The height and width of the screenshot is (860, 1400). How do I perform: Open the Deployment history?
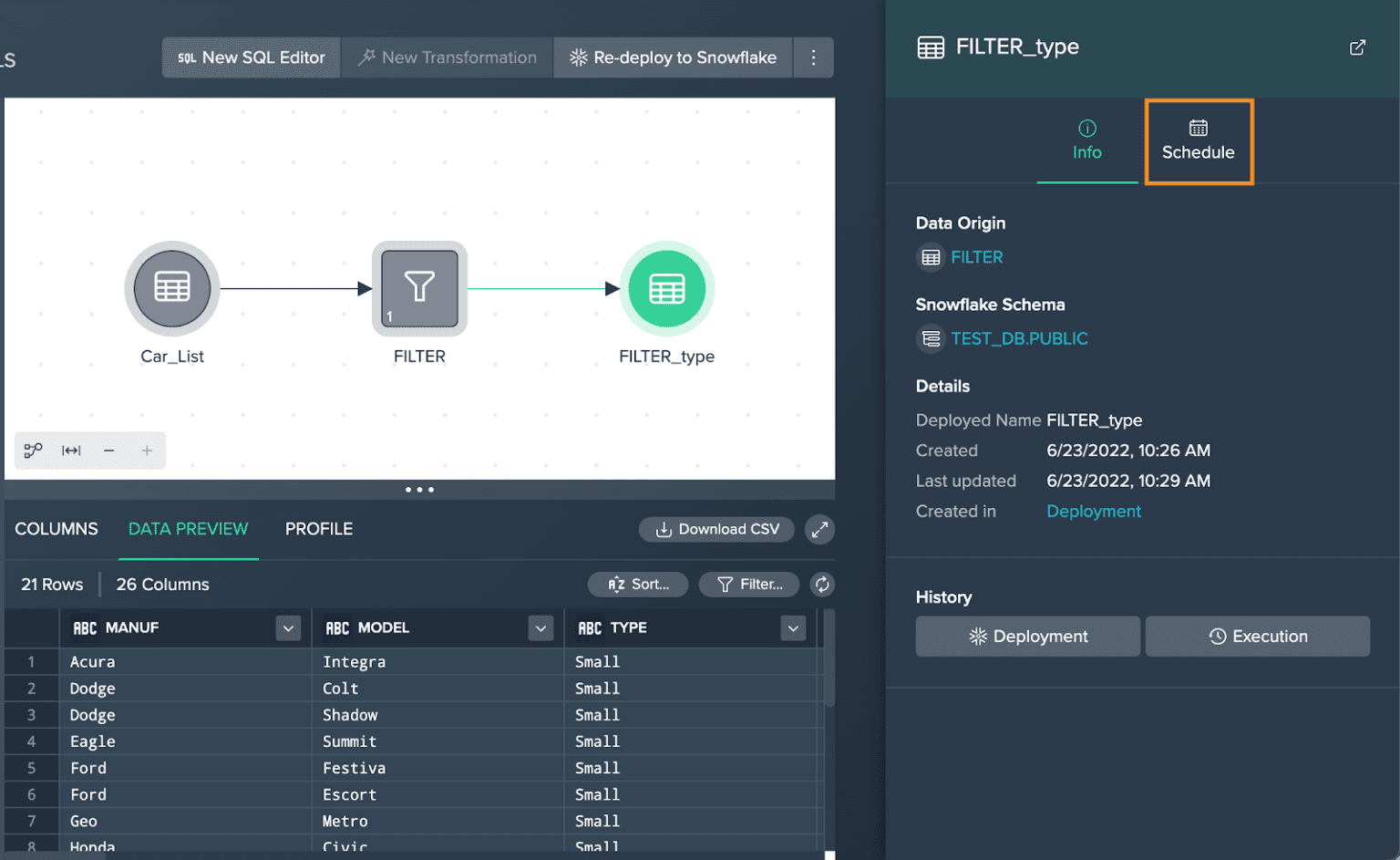[1027, 636]
